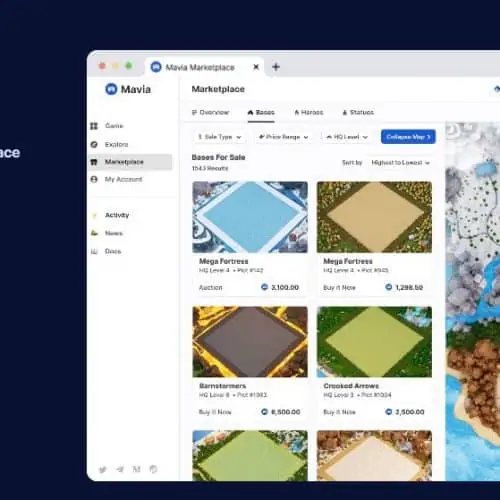Viewport: 500px width, 500px height.
Task: Open the Medium "M" social icon
Action: coord(136,469)
